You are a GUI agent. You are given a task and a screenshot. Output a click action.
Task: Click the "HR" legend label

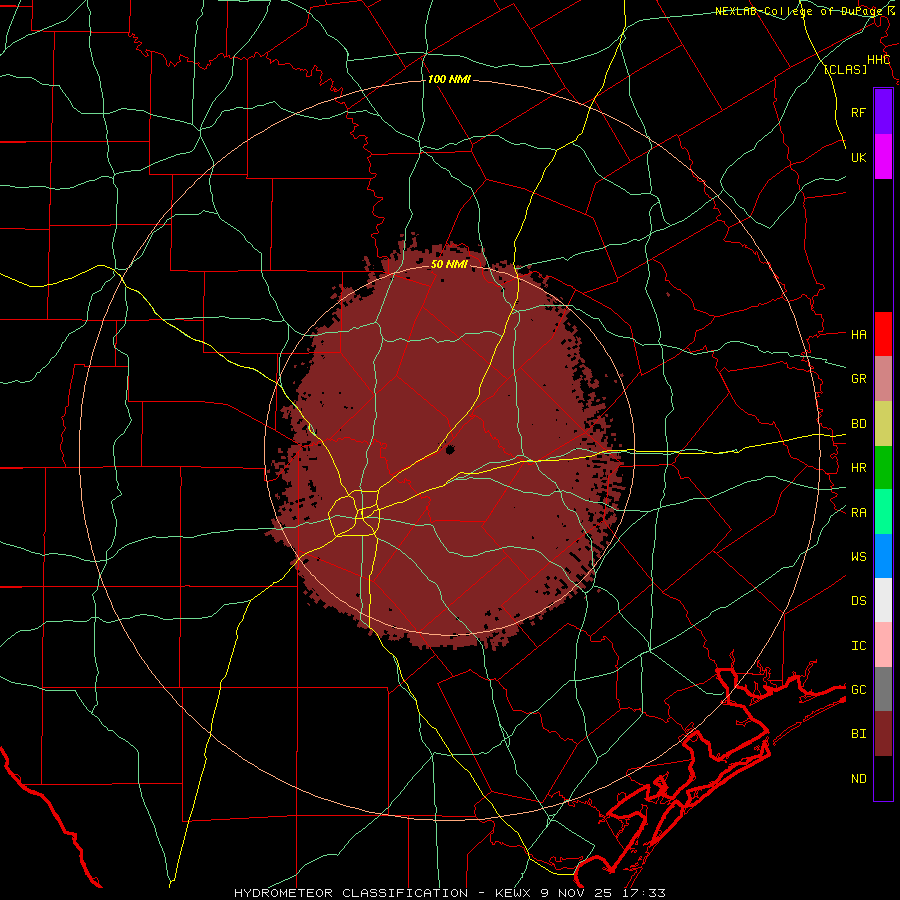click(x=858, y=467)
